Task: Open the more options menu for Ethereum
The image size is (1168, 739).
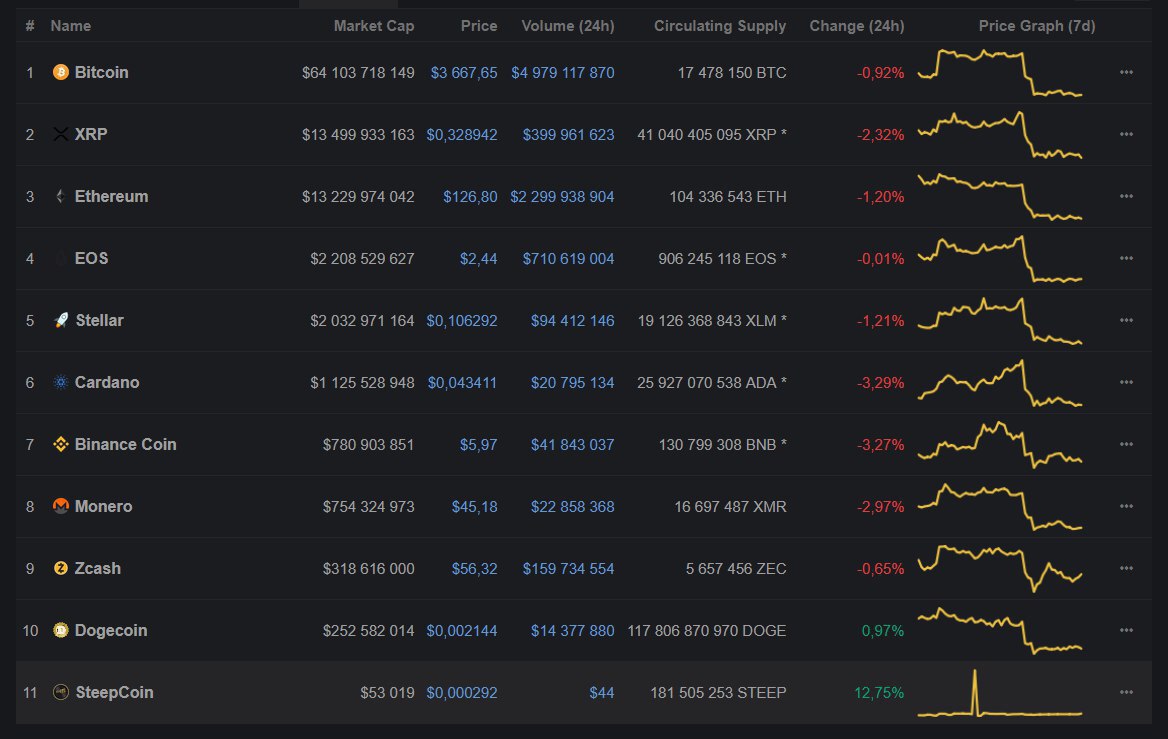Action: 1126,196
